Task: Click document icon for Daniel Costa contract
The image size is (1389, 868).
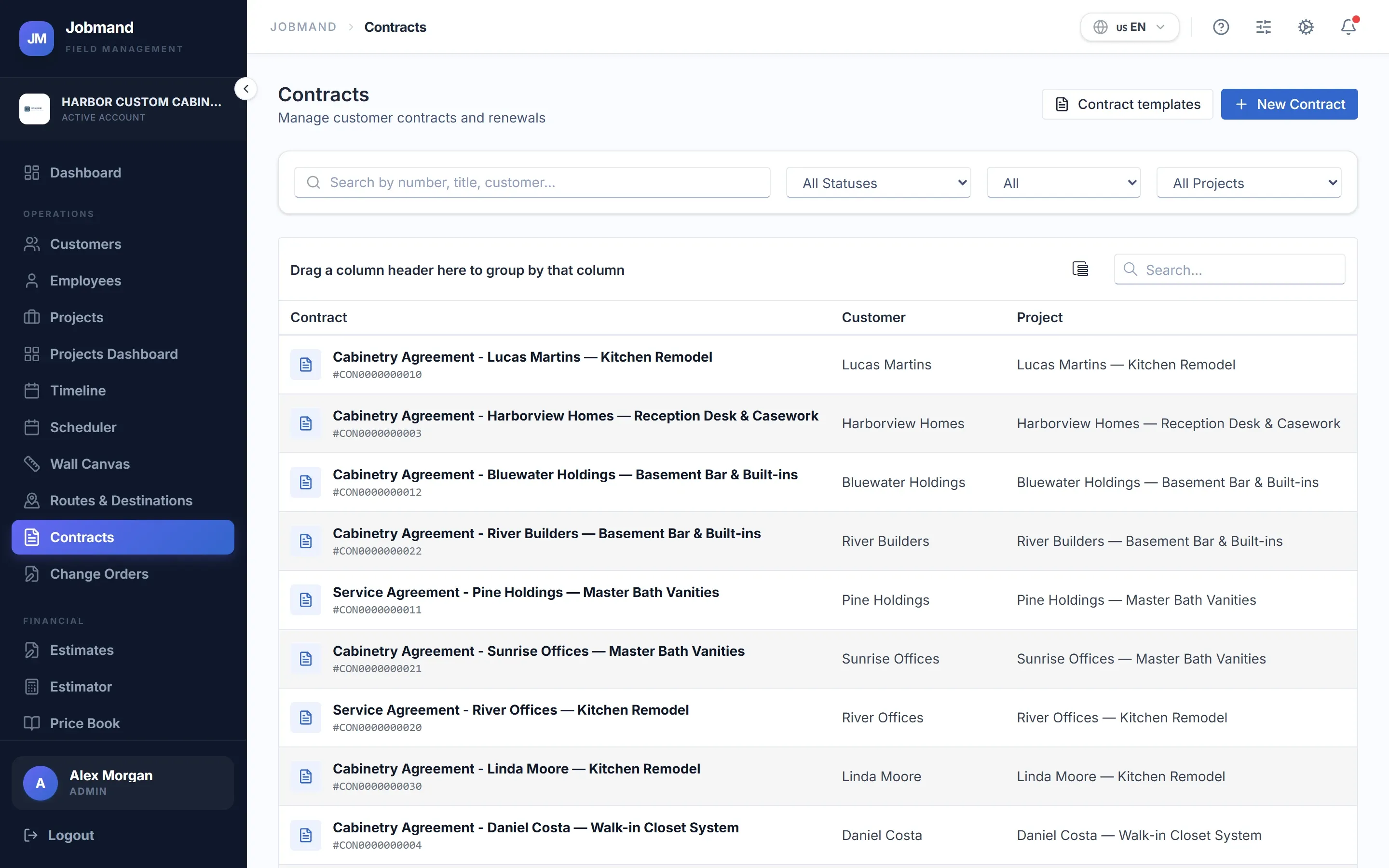Action: (x=306, y=835)
